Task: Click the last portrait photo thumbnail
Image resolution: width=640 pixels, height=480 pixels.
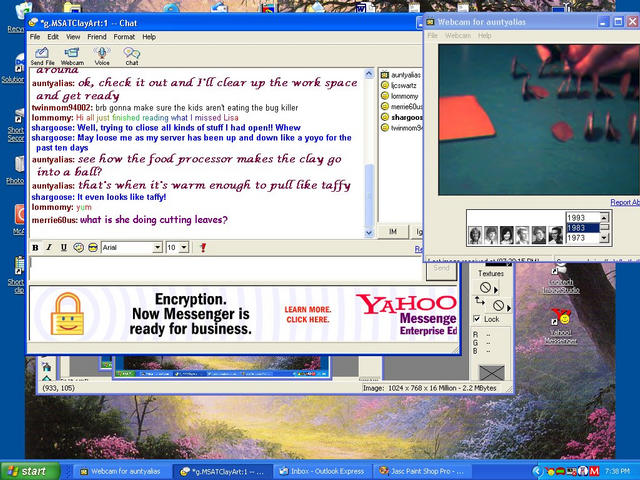Action: pos(555,236)
